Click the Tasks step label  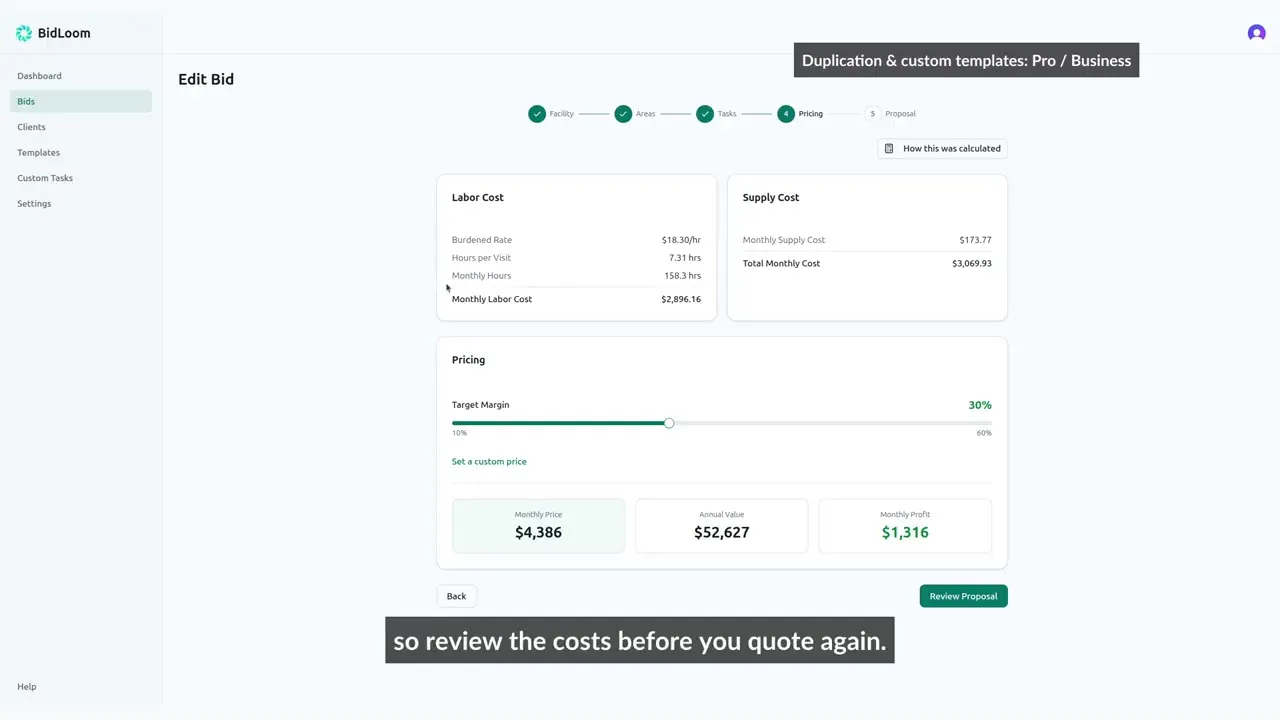pyautogui.click(x=727, y=114)
